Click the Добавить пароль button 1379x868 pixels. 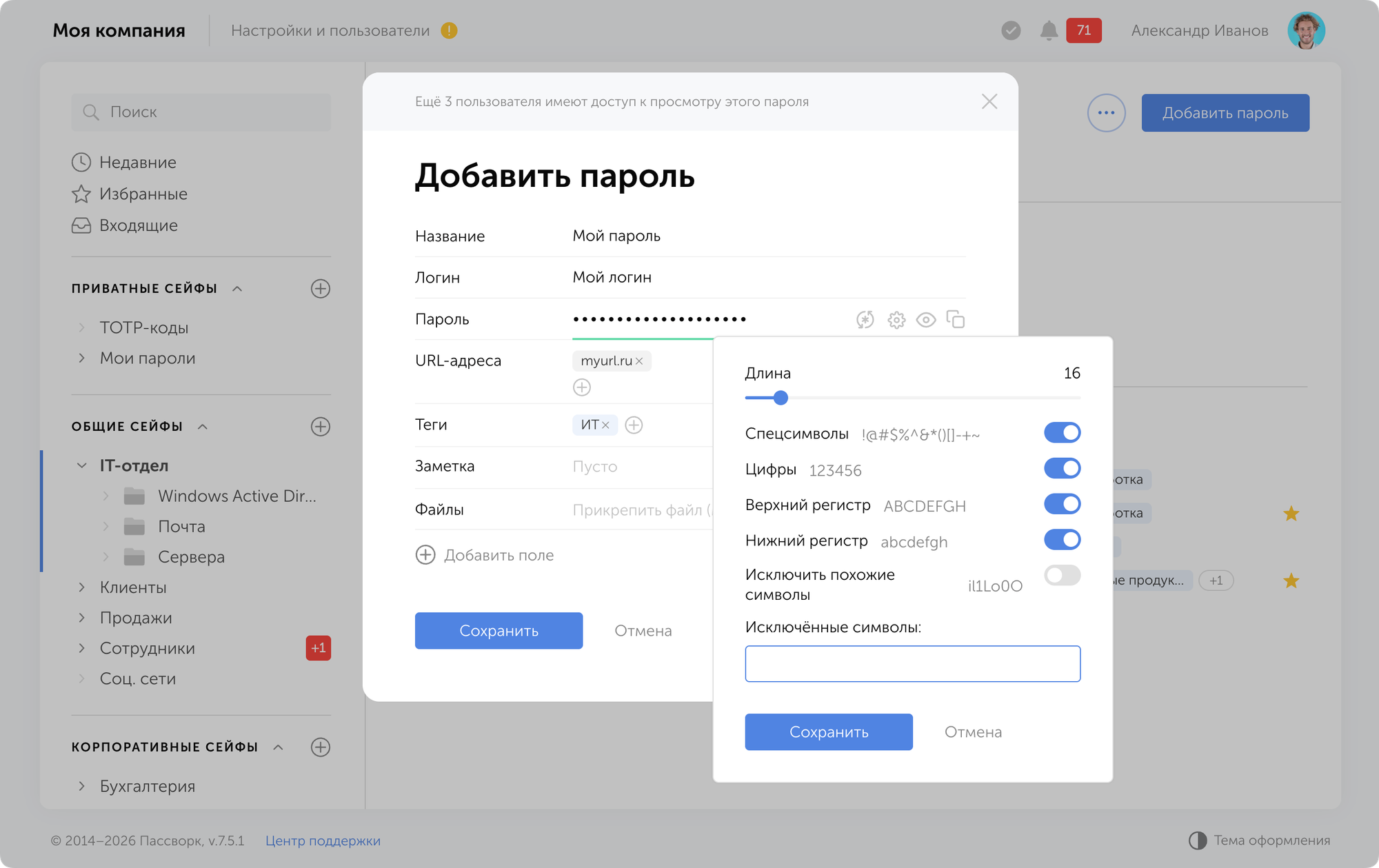[x=1225, y=112]
